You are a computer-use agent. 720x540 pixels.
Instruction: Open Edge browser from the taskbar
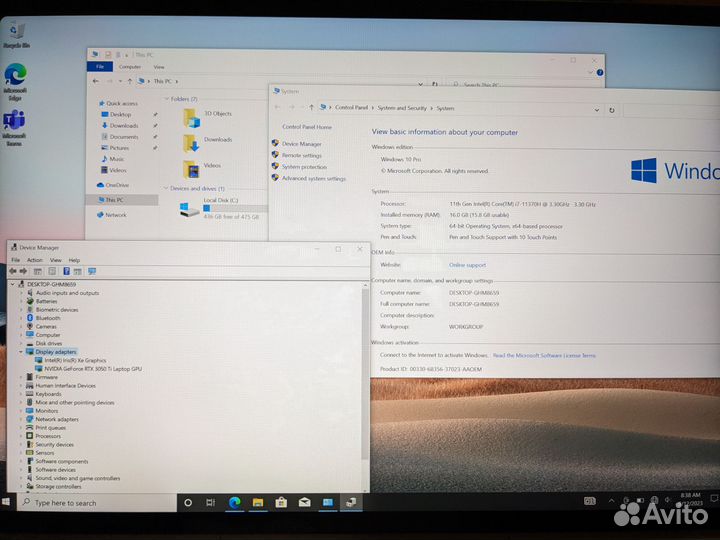click(235, 502)
